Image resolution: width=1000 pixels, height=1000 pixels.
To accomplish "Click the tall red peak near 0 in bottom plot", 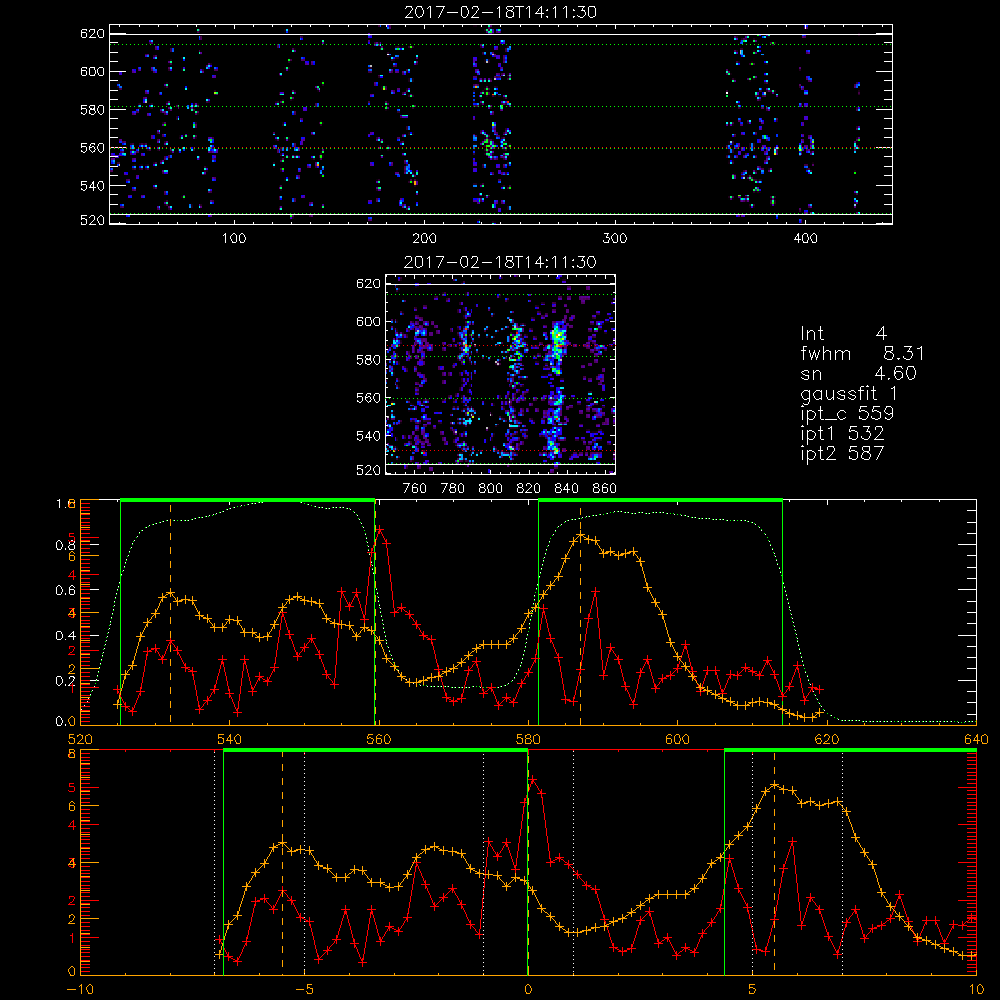I will pos(533,779).
